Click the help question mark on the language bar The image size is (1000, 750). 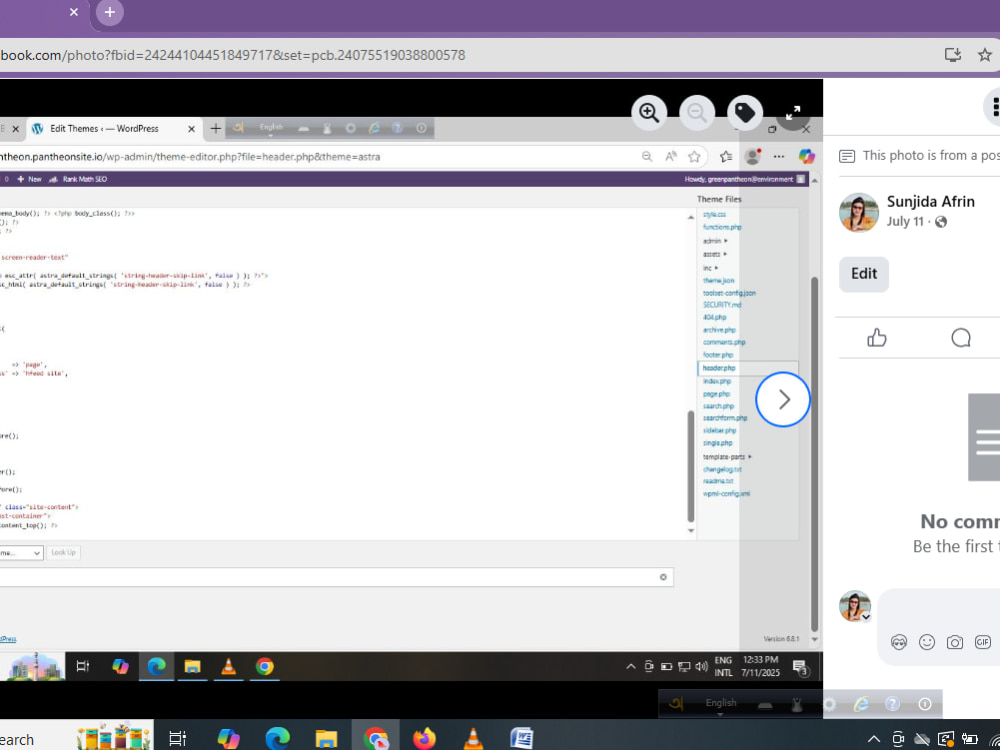892,704
